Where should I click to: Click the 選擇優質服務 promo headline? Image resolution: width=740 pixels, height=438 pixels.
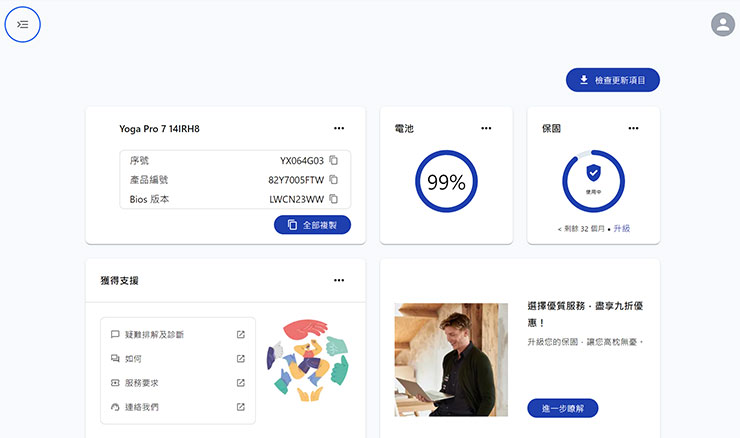tap(585, 314)
